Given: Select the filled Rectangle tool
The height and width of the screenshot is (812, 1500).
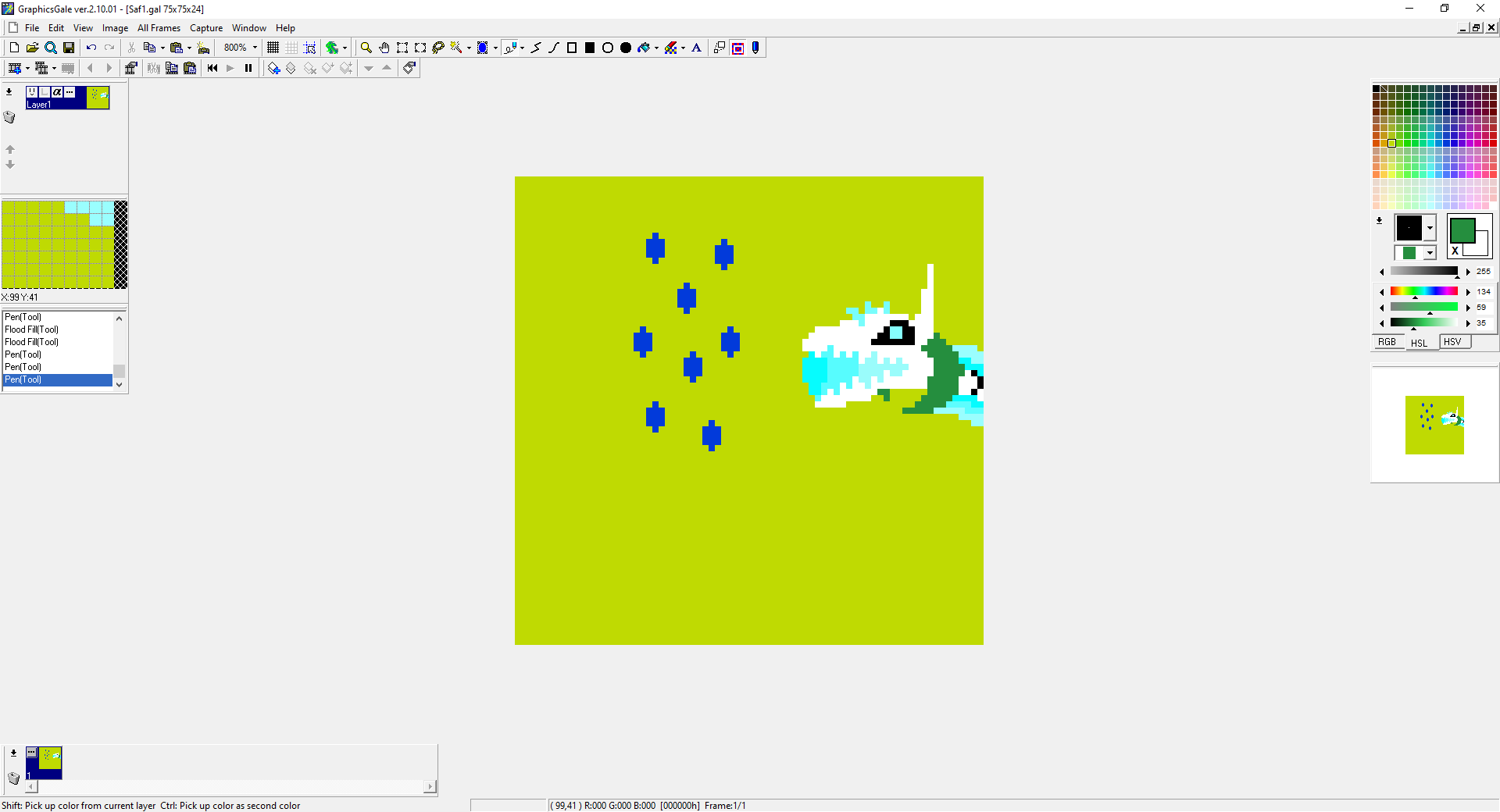Looking at the screenshot, I should point(590,48).
